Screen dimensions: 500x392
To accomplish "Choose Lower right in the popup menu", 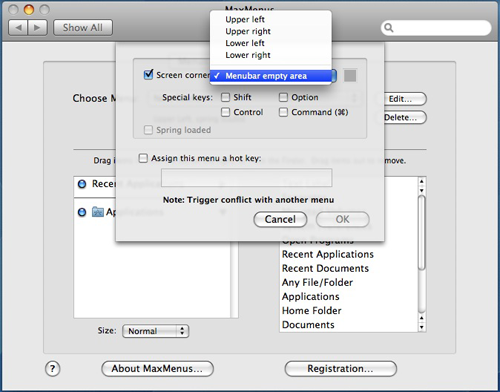I will tap(271, 55).
